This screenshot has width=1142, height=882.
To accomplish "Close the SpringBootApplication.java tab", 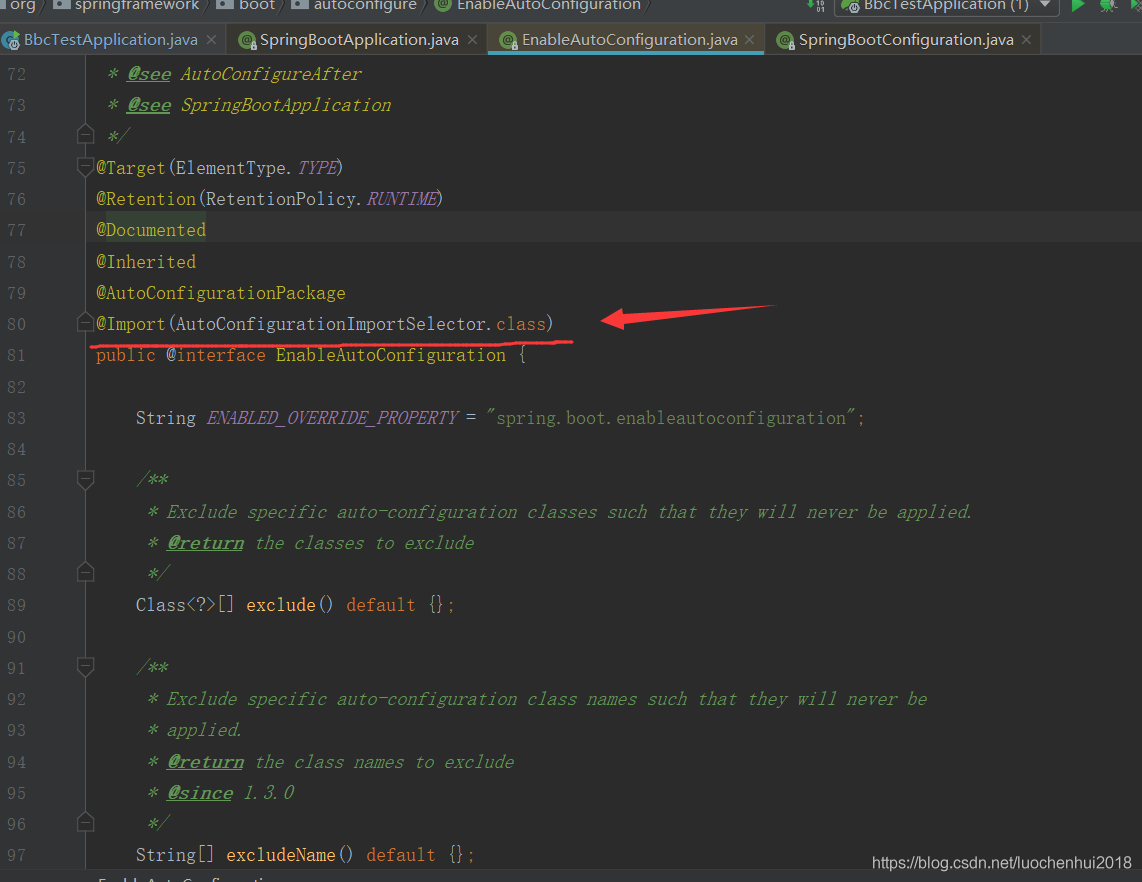I will pyautogui.click(x=470, y=40).
